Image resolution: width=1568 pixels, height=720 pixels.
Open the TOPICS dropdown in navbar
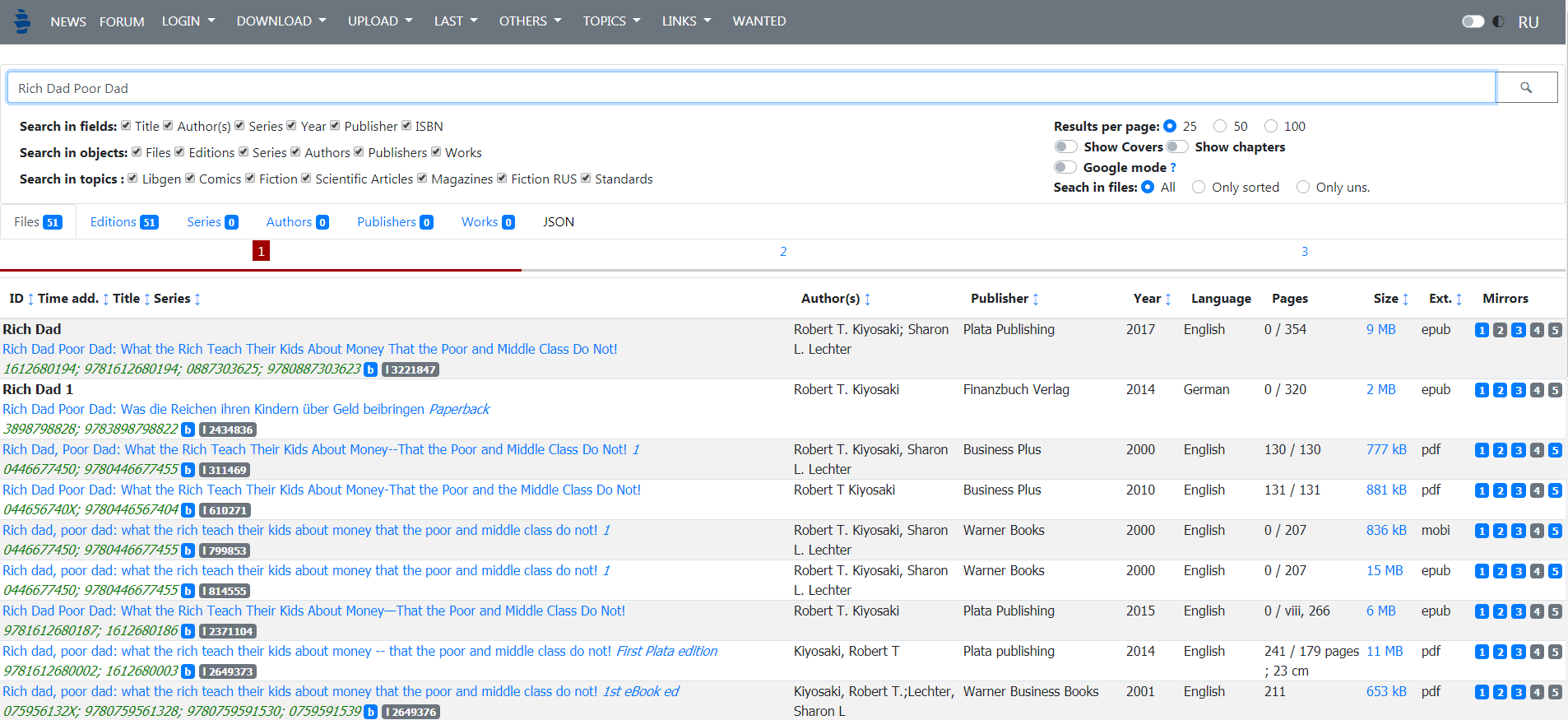611,21
